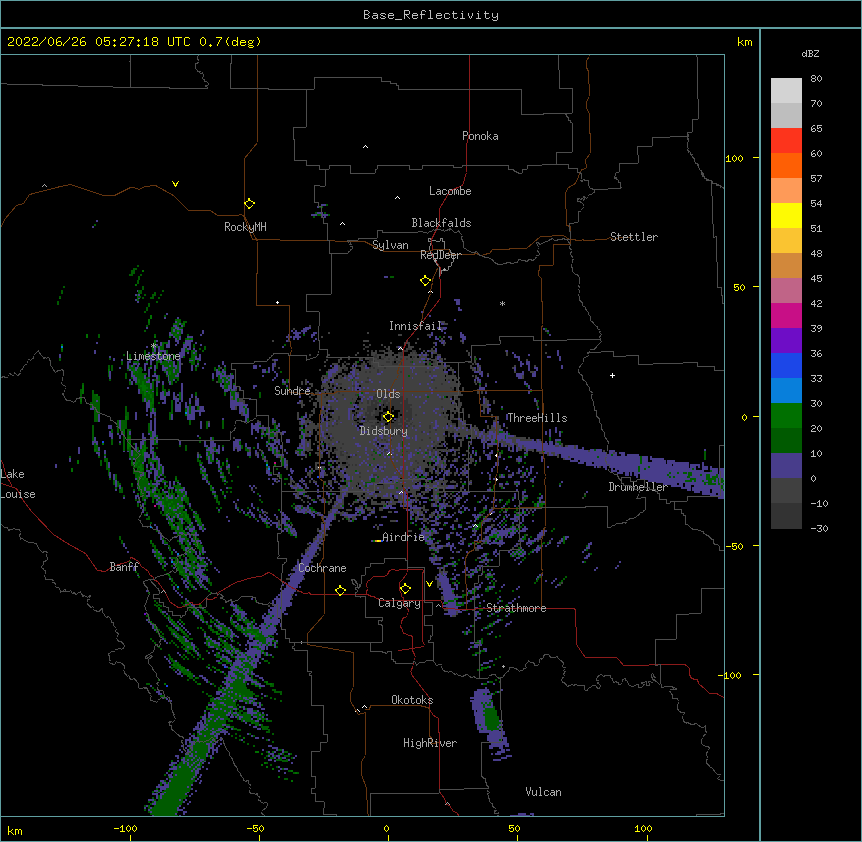Click the dBZ legend heading
Image resolution: width=862 pixels, height=842 pixels.
[x=810, y=54]
